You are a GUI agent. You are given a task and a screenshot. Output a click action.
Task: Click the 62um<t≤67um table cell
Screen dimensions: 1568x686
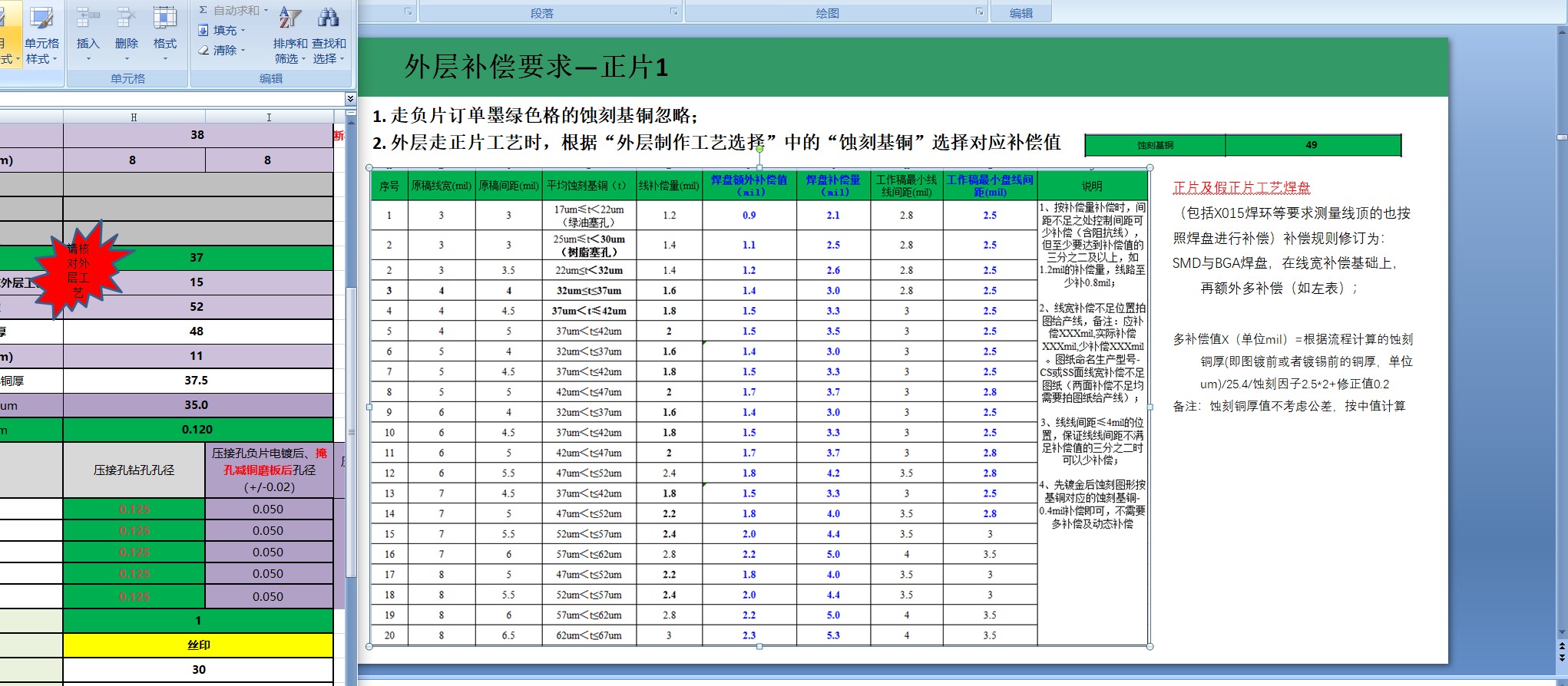click(589, 635)
